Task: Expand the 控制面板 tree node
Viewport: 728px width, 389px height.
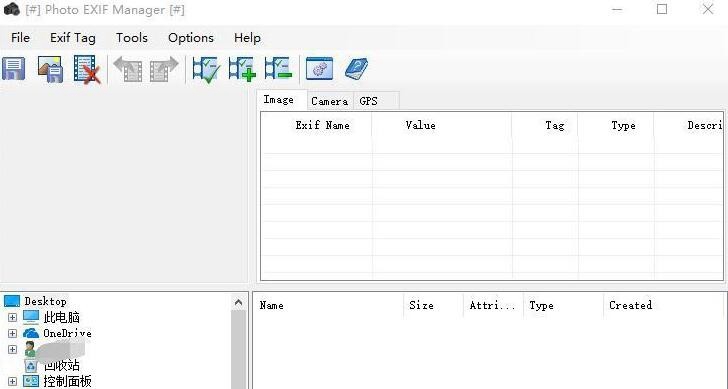Action: click(13, 382)
